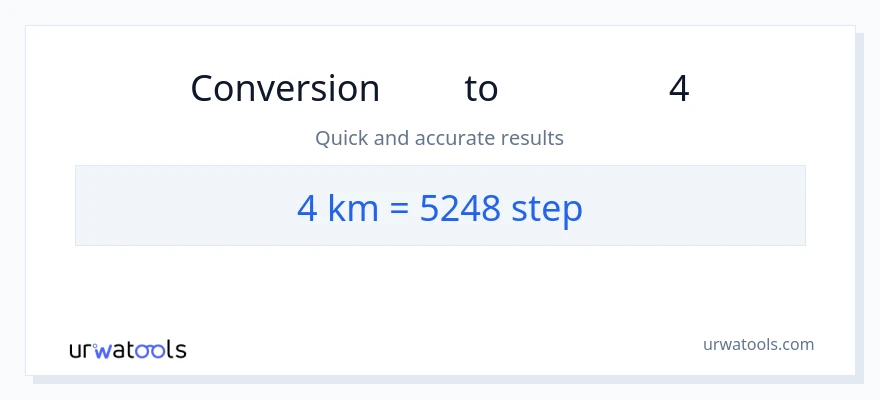Click 'Quick and accurate results' subtitle

pyautogui.click(x=439, y=138)
